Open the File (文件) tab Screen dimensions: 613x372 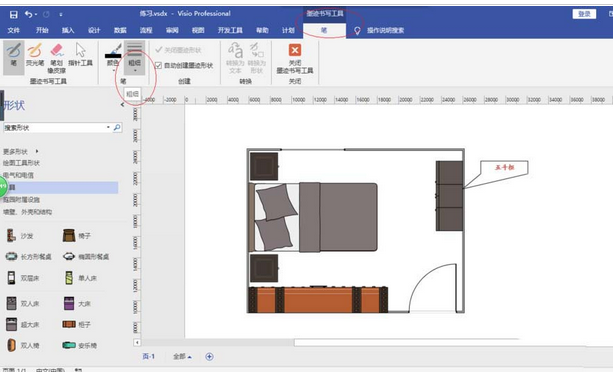click(14, 30)
